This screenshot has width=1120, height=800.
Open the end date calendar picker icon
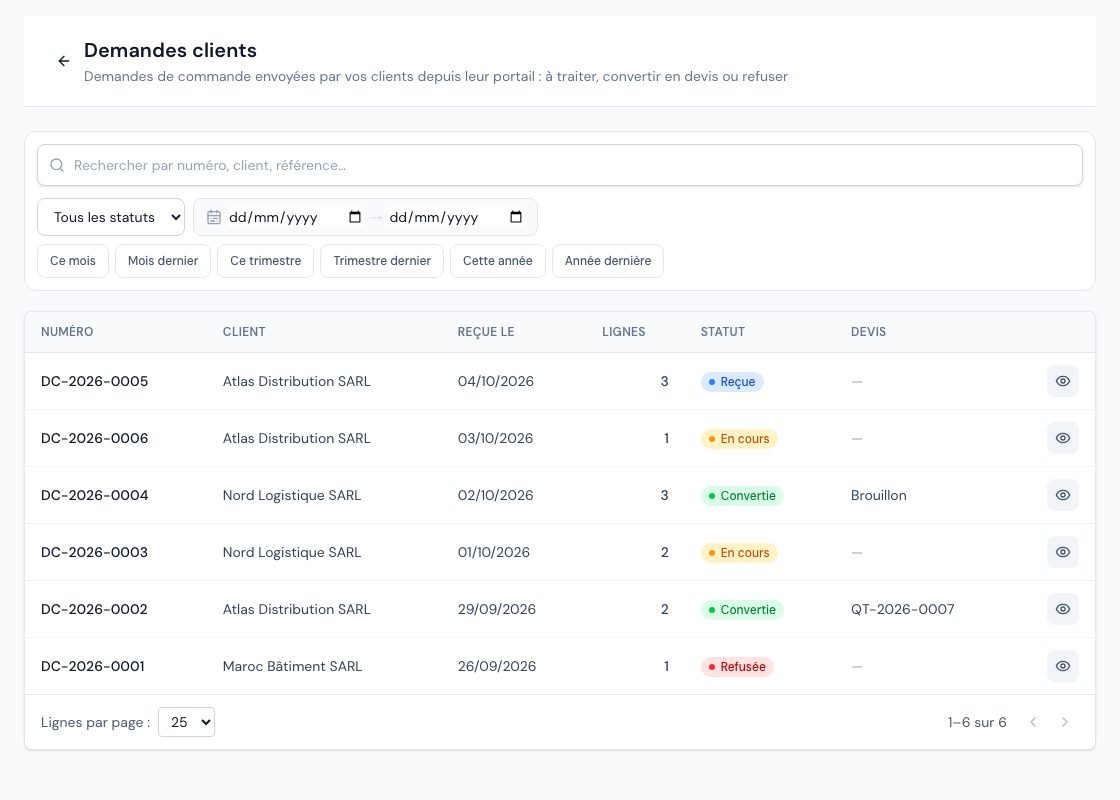click(516, 217)
